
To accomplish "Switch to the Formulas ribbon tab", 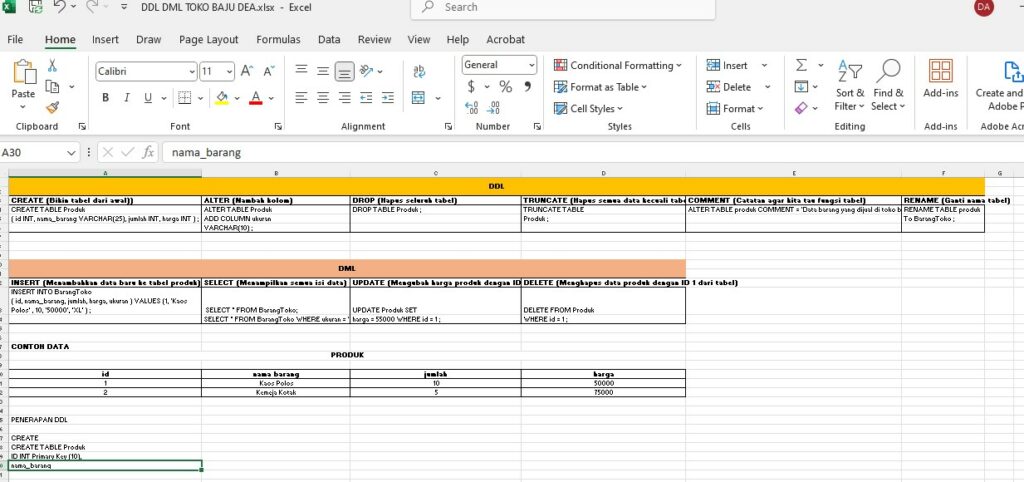I will point(278,40).
